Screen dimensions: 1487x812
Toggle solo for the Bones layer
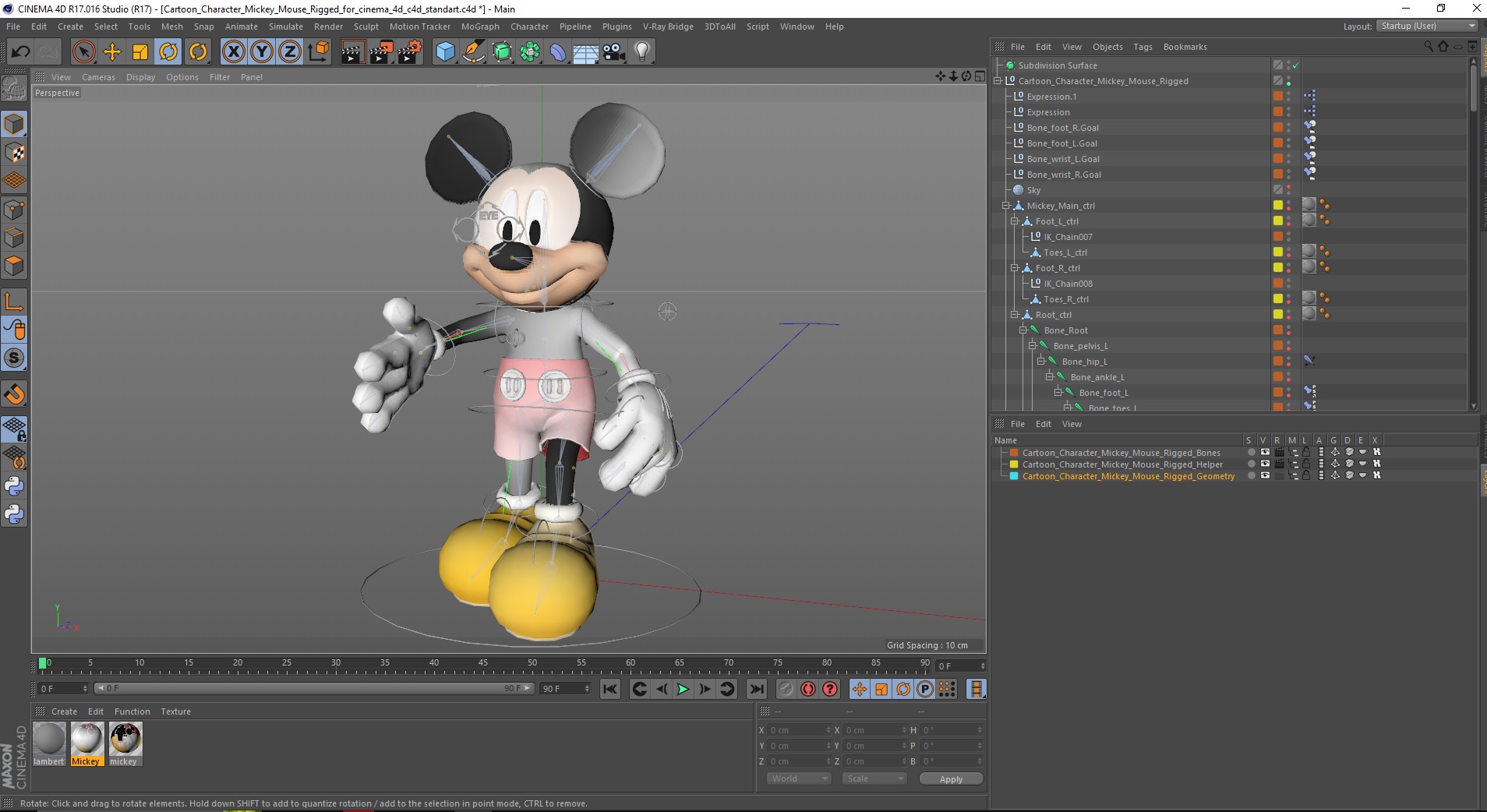[x=1251, y=452]
